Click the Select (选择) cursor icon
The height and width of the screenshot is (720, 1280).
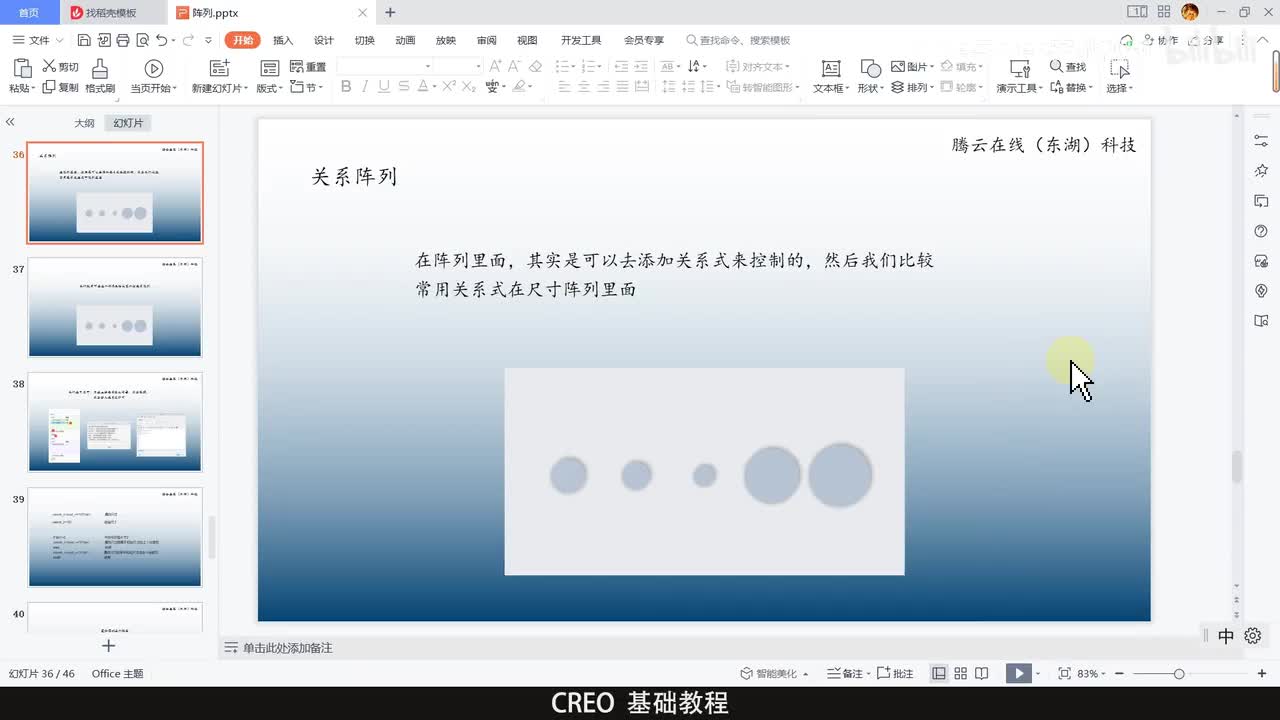[1120, 68]
